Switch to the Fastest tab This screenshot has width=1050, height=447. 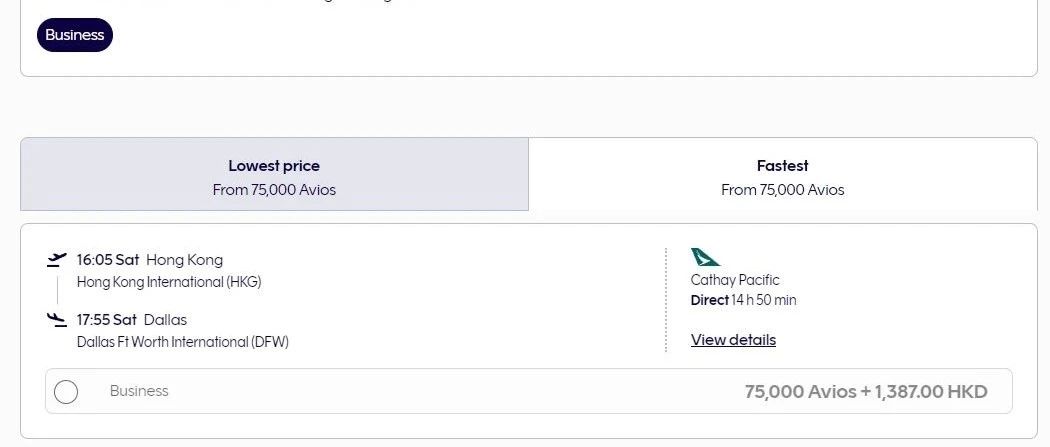(782, 175)
